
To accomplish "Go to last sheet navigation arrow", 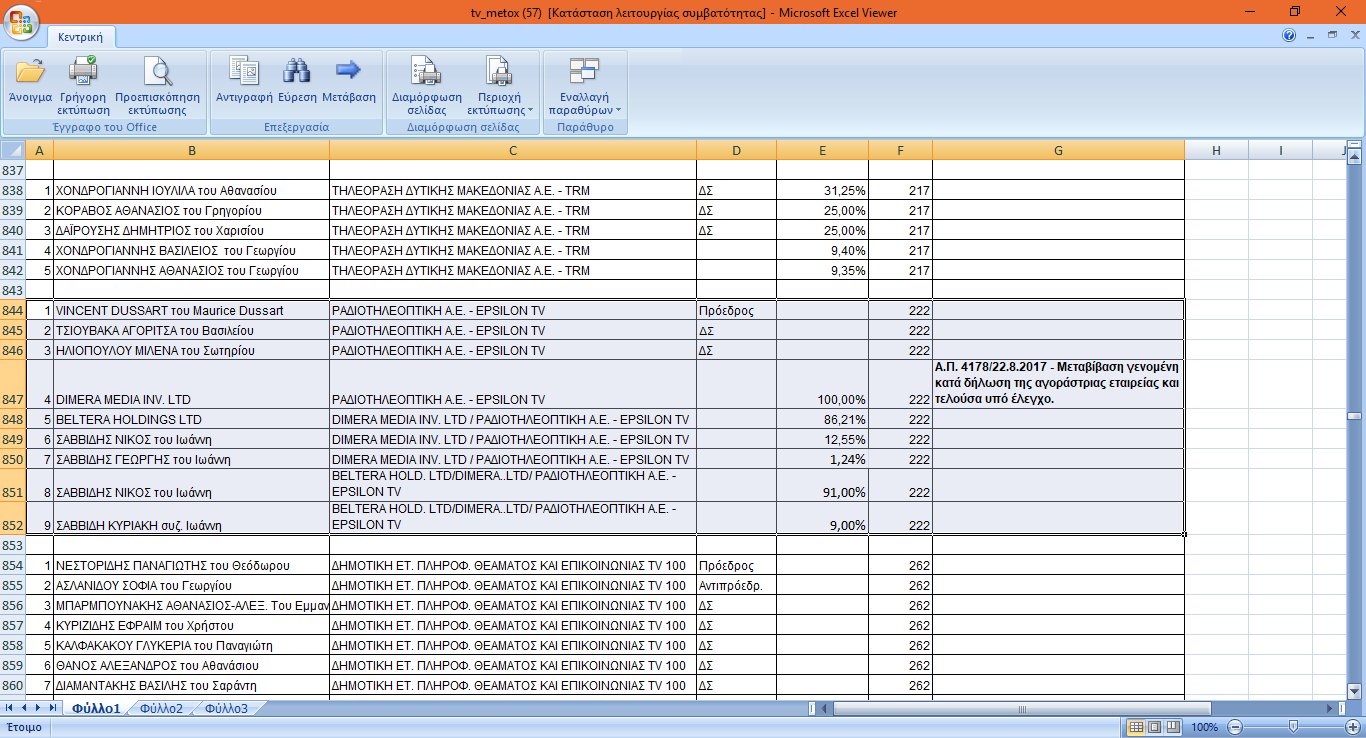I will 54,708.
